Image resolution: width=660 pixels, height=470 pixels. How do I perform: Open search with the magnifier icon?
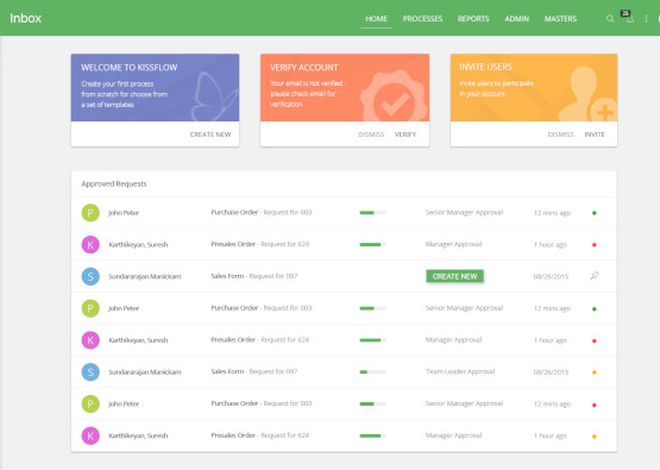610,19
